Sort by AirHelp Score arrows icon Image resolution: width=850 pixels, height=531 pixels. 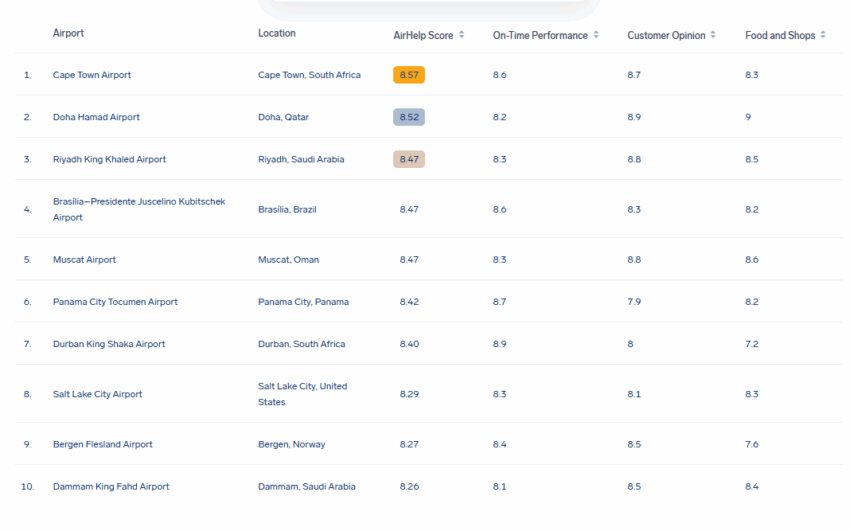click(x=461, y=35)
